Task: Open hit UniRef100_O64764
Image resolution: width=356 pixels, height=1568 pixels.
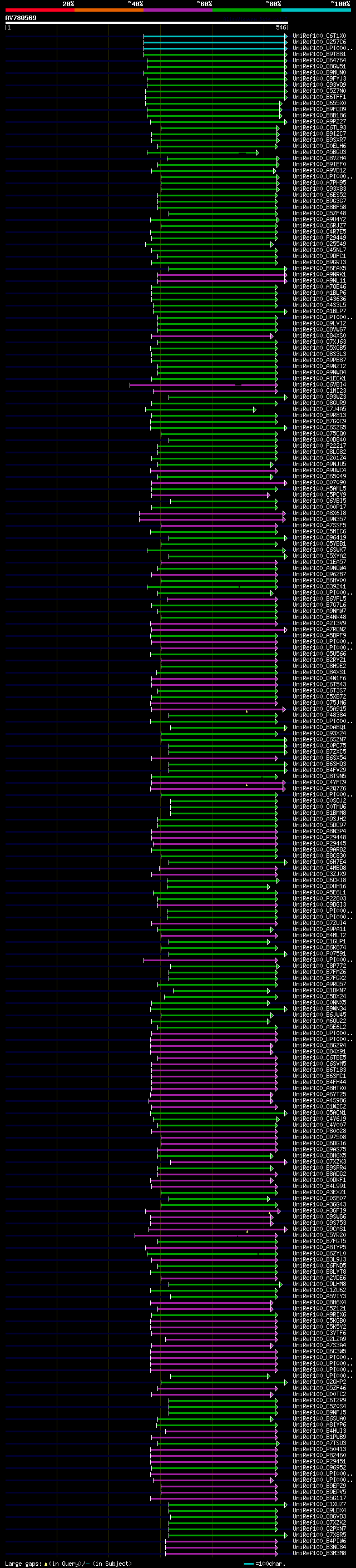Action: pyautogui.click(x=319, y=60)
